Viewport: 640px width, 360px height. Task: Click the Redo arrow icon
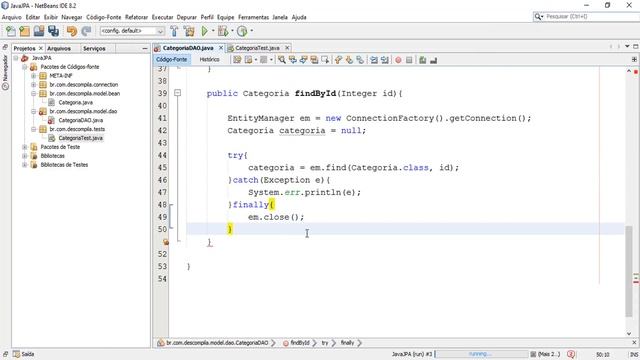[86, 31]
